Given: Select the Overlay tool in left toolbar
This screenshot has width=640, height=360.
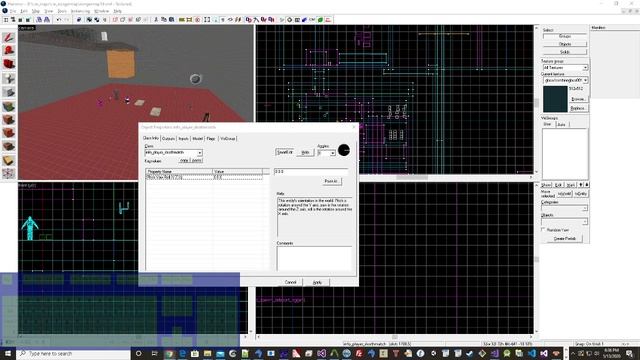Looking at the screenshot, I should (9, 146).
